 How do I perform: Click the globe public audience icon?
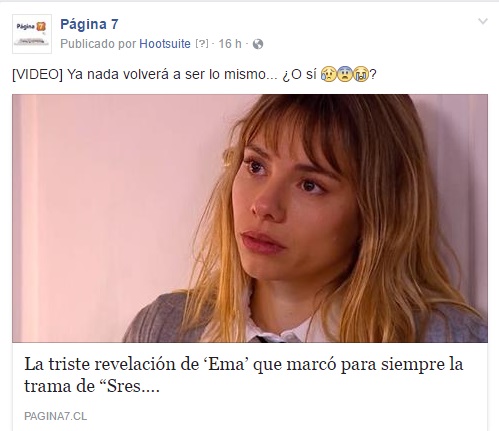click(258, 44)
